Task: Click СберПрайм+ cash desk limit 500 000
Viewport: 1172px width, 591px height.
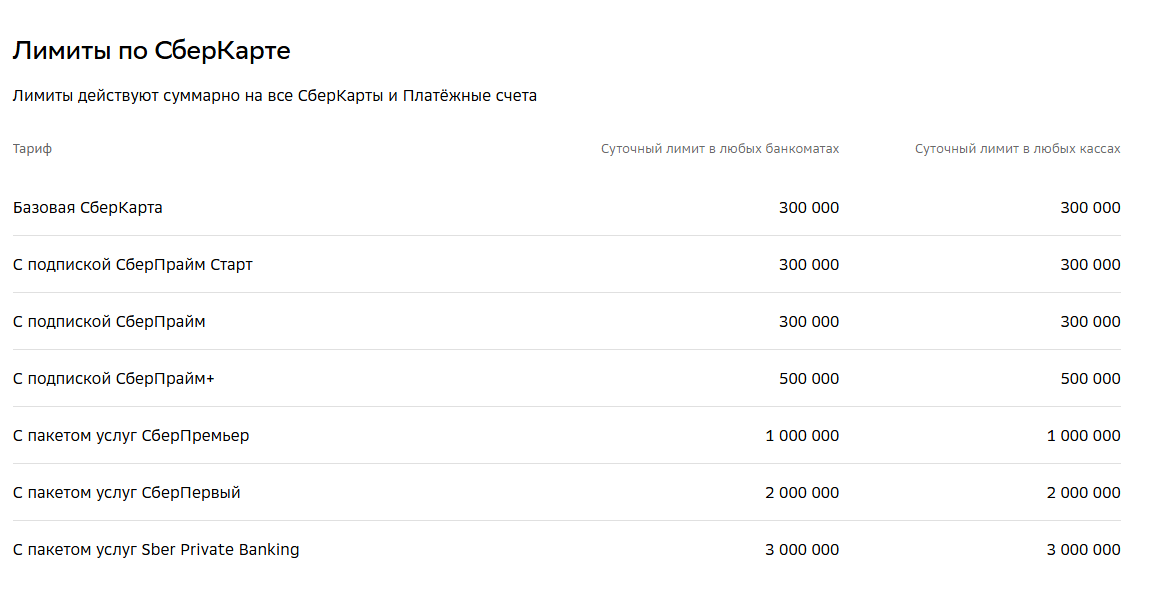Action: 1090,379
